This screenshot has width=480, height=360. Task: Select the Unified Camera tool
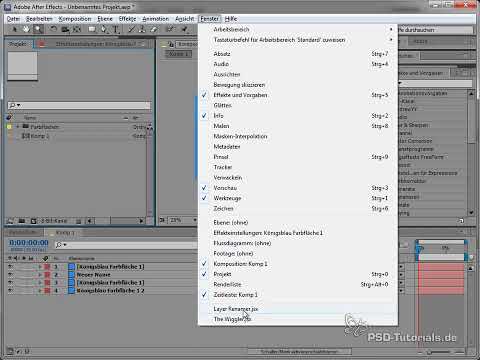(65, 29)
